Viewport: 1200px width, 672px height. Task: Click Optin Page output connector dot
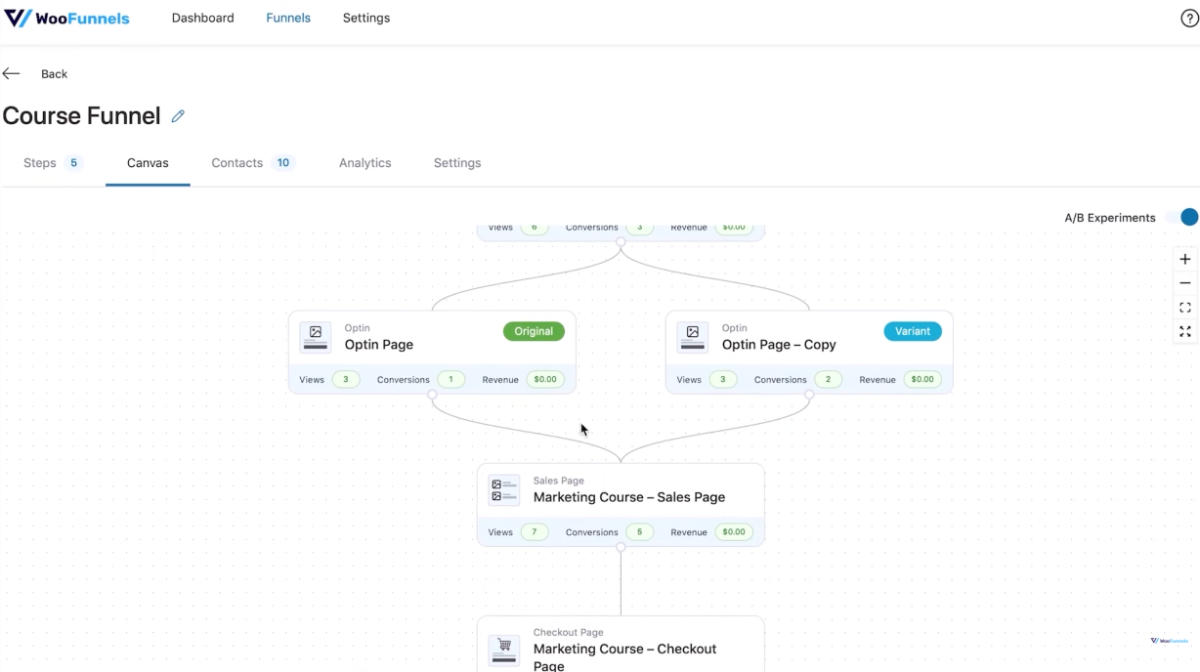pyautogui.click(x=432, y=395)
